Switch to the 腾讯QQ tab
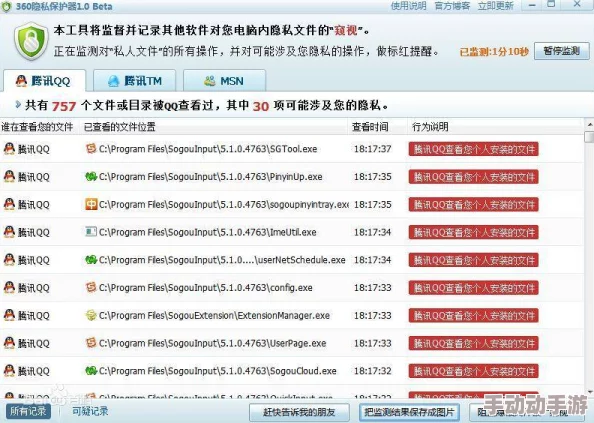The image size is (594, 423). click(44, 81)
